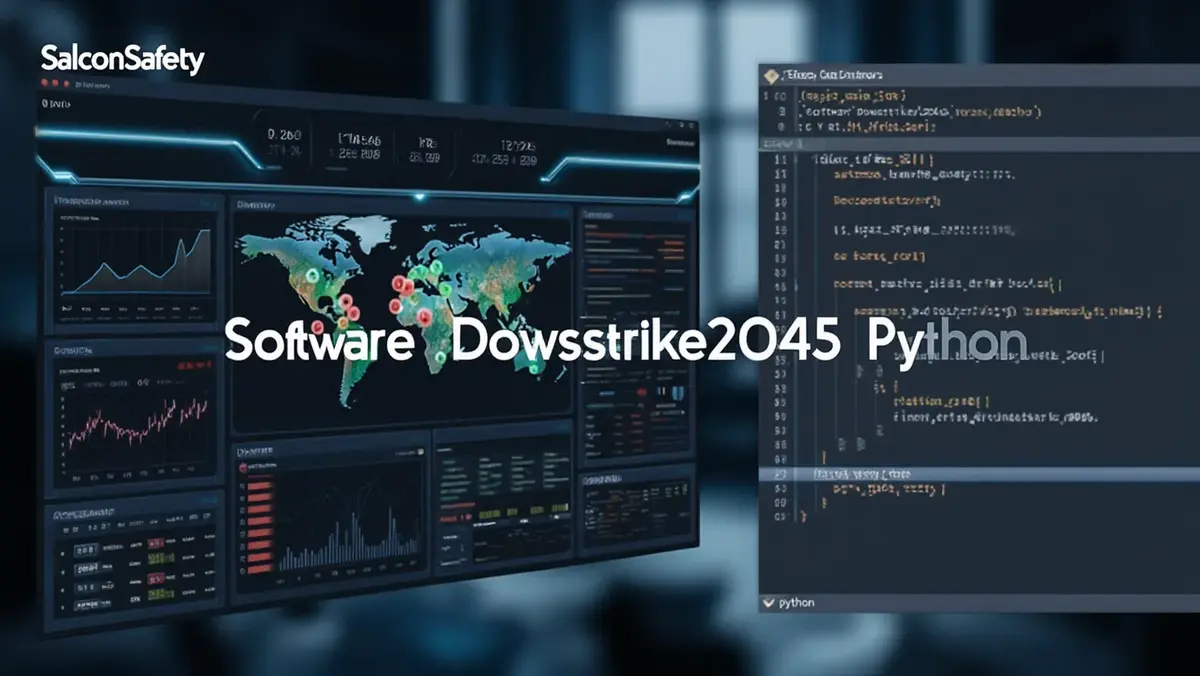Screen dimensions: 1200x676
Task: Click the blue shield security icon
Action: click(x=676, y=392)
